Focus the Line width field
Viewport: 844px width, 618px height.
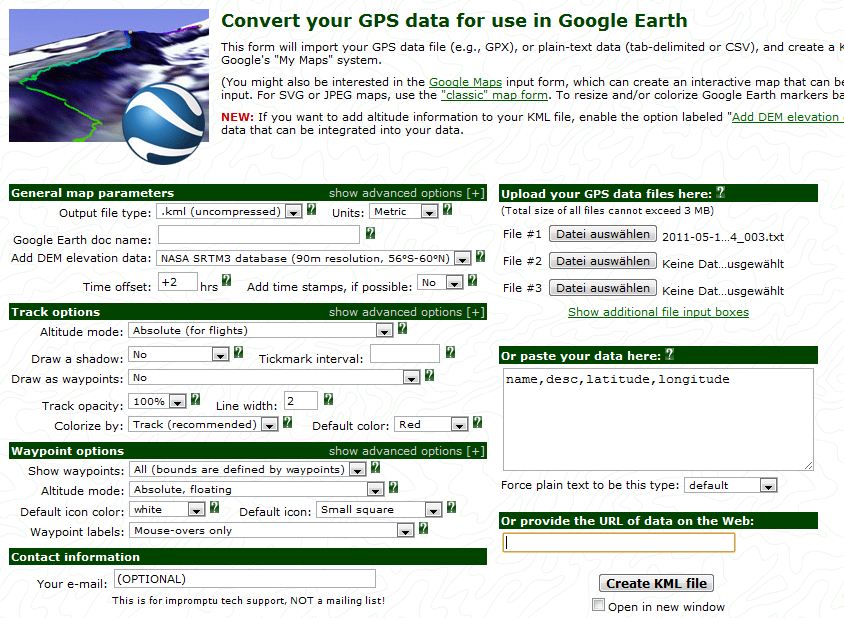click(300, 401)
